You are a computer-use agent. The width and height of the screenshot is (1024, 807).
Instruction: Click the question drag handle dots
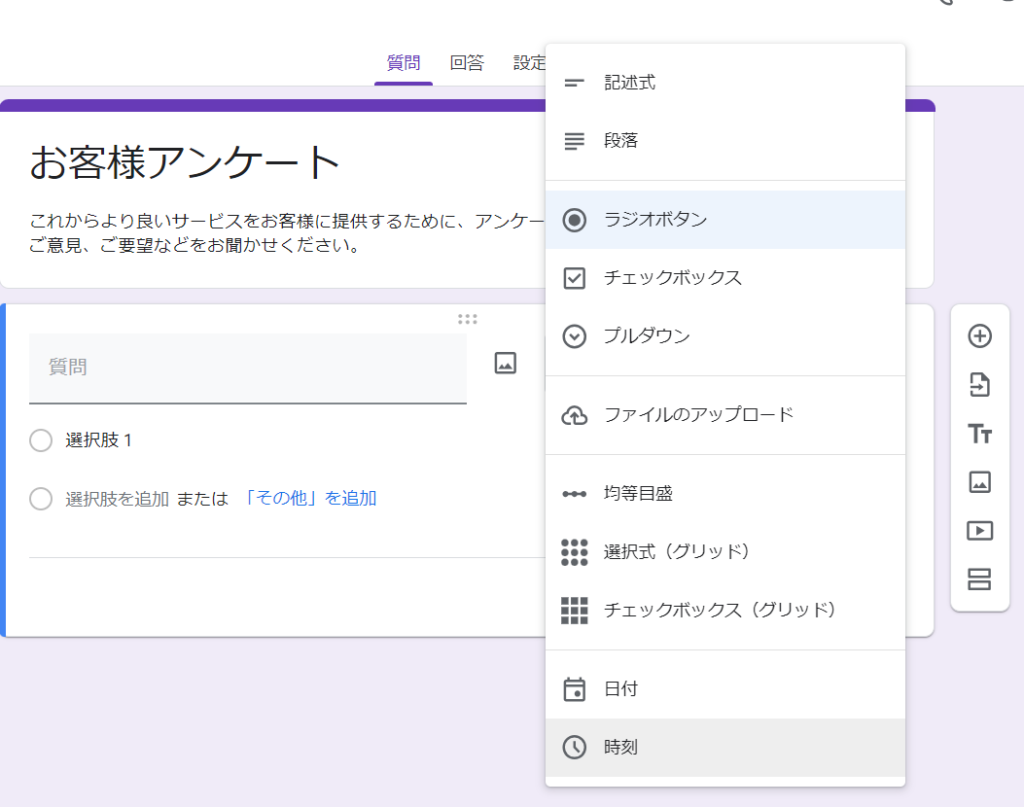point(468,319)
